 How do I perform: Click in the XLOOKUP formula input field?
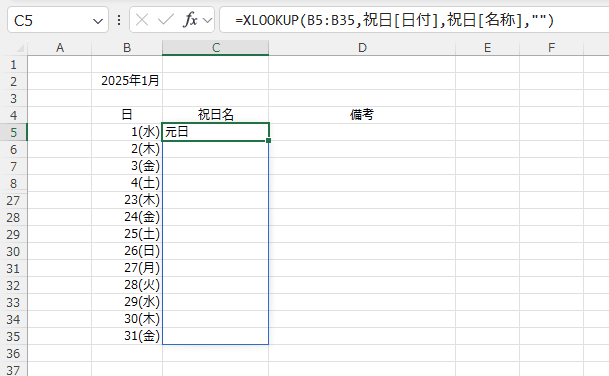coord(414,20)
